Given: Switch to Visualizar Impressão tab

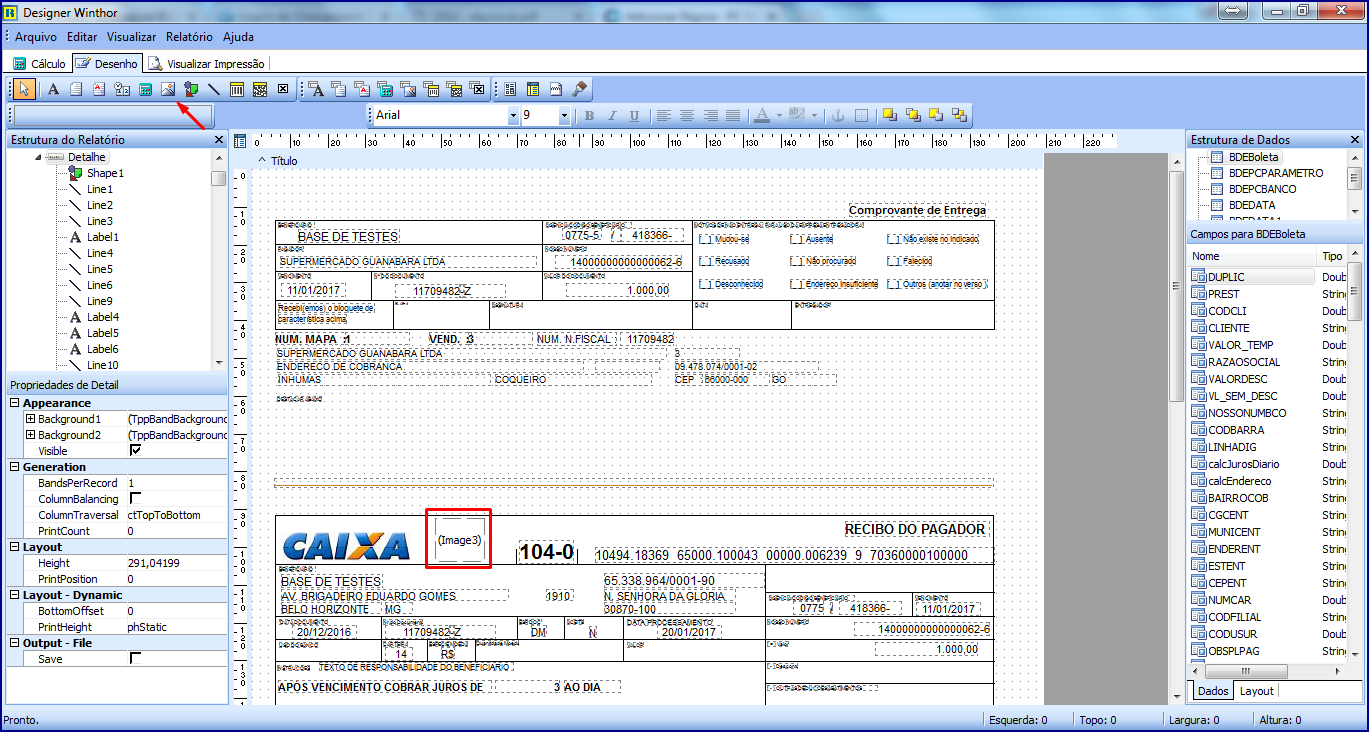Looking at the screenshot, I should 208,64.
